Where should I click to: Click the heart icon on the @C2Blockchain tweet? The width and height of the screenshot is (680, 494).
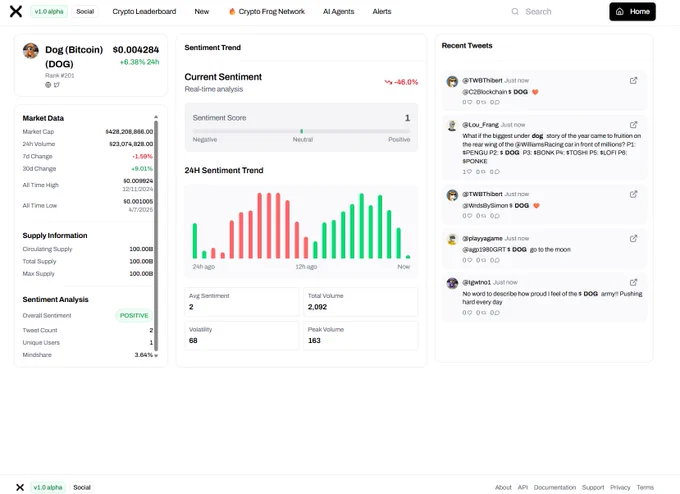(469, 102)
